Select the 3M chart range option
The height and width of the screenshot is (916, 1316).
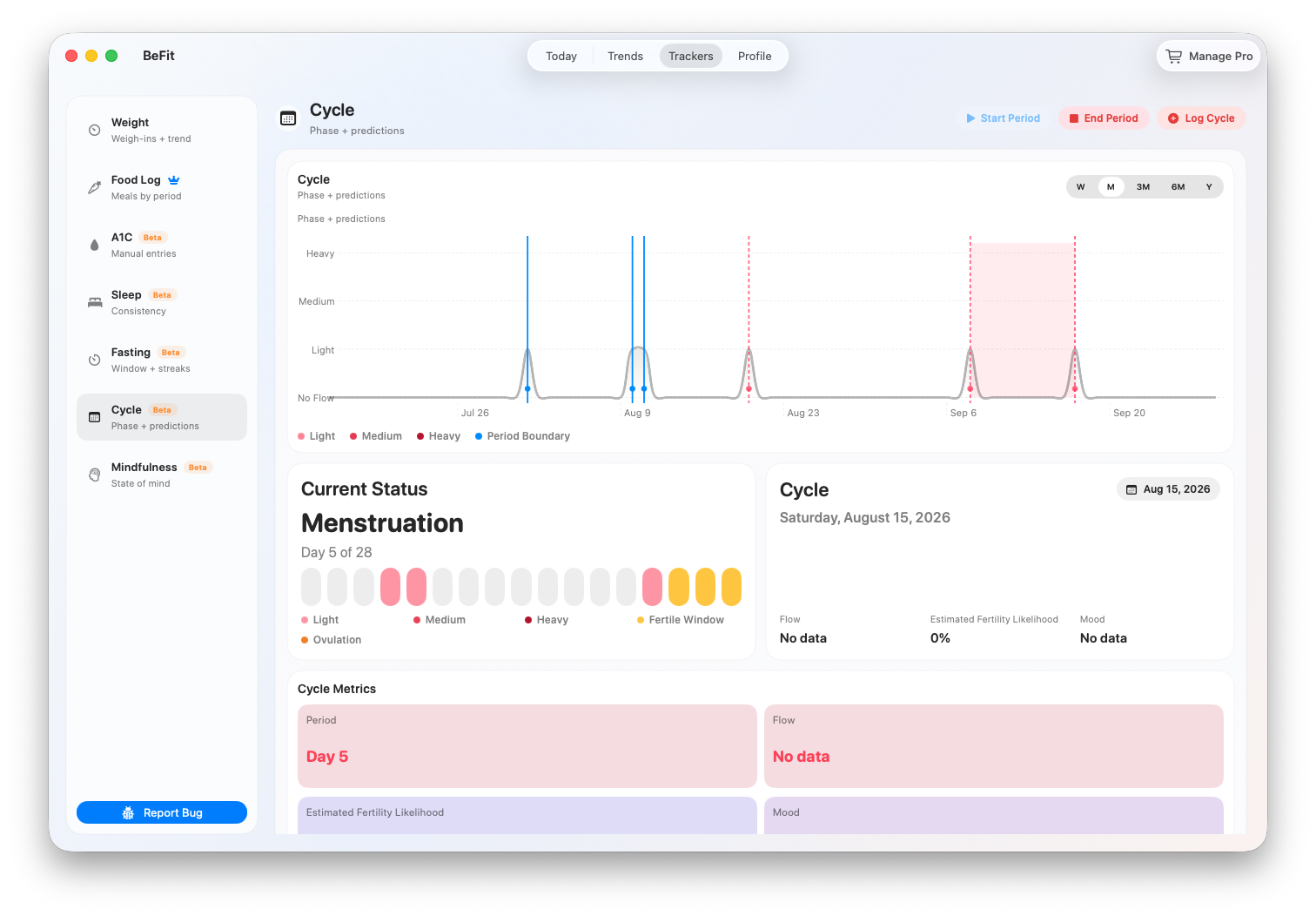[1144, 187]
